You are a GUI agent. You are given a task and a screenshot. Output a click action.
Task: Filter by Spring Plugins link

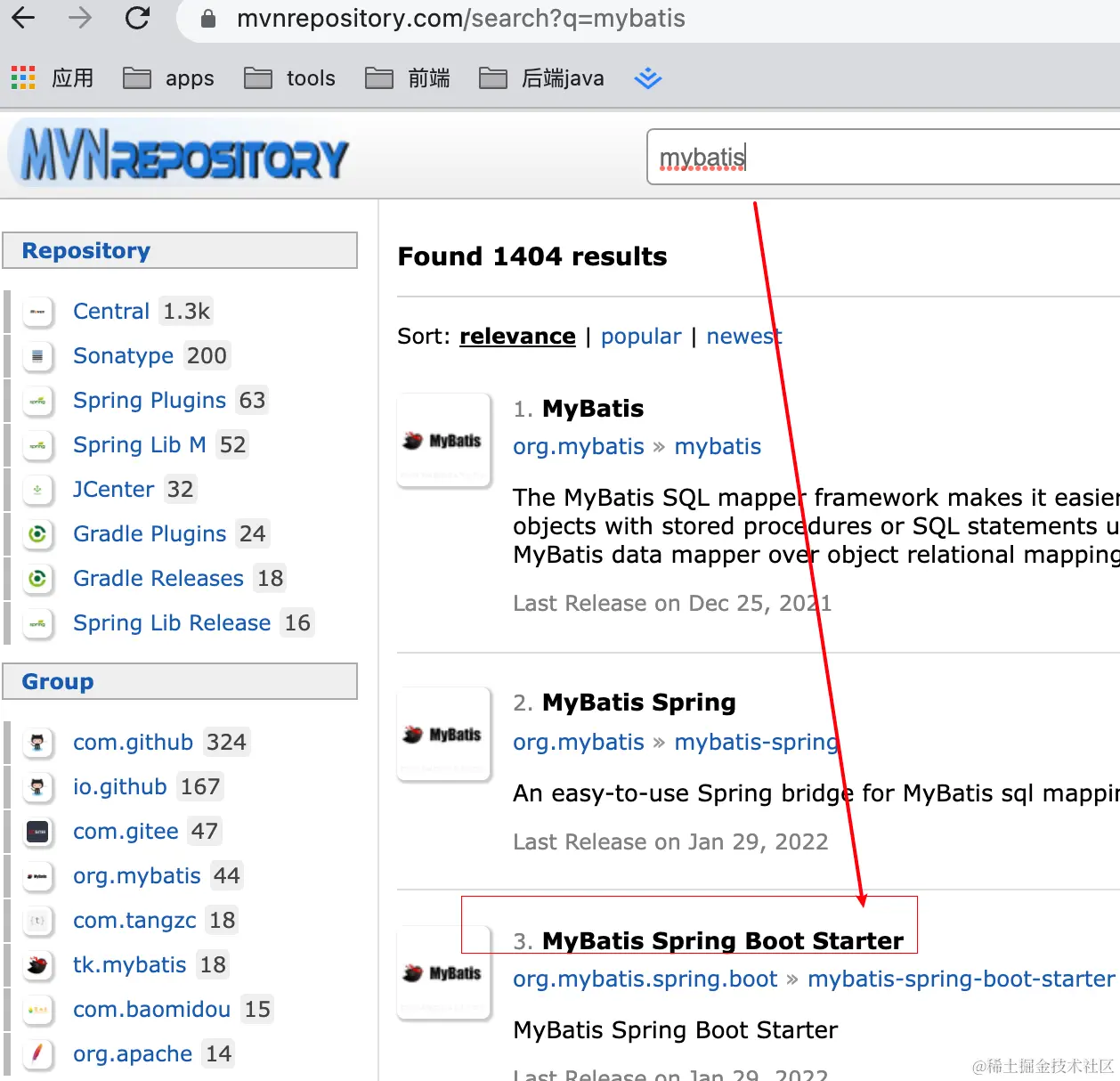[x=150, y=401]
